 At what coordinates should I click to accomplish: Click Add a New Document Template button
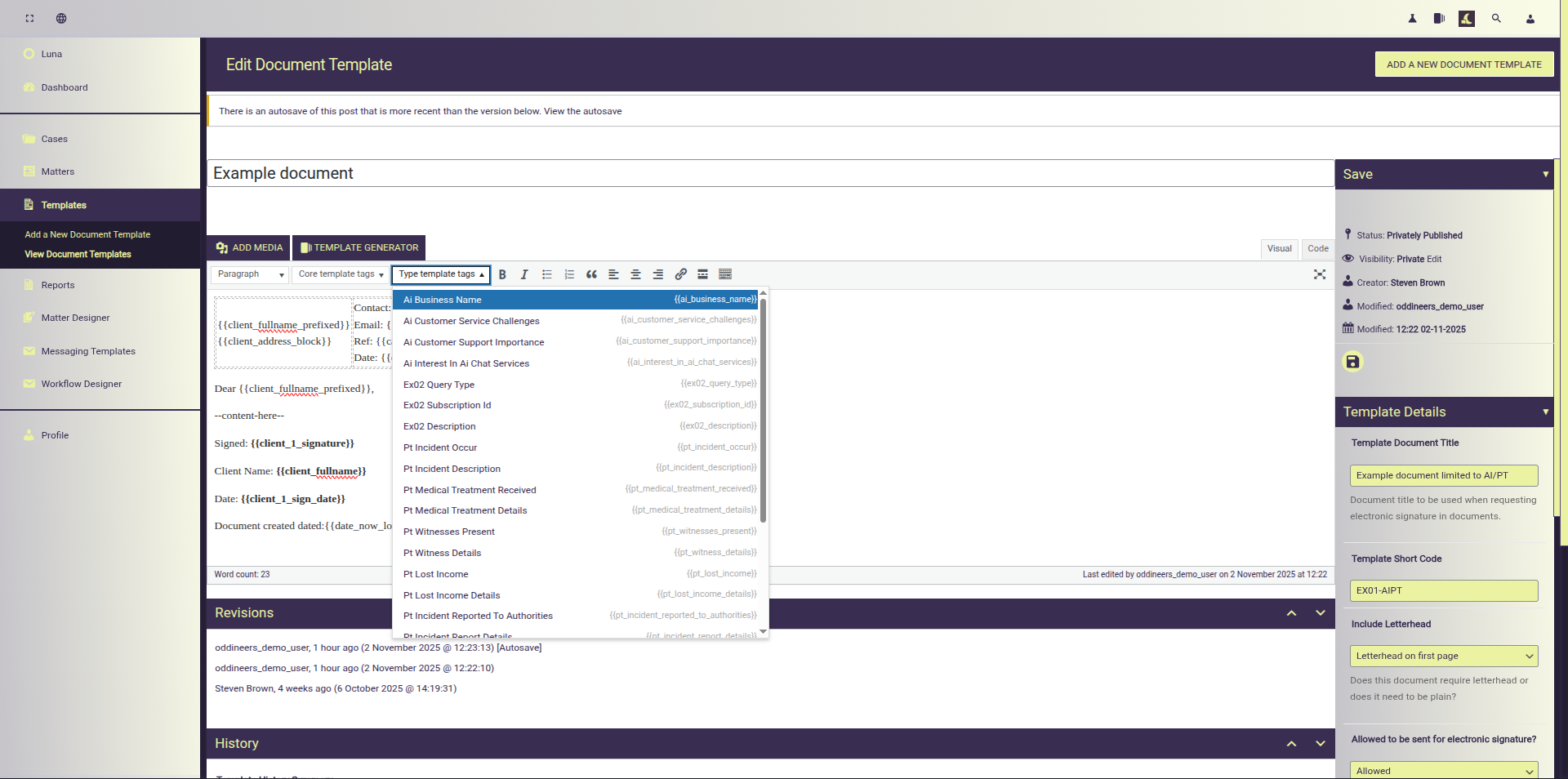(1463, 65)
